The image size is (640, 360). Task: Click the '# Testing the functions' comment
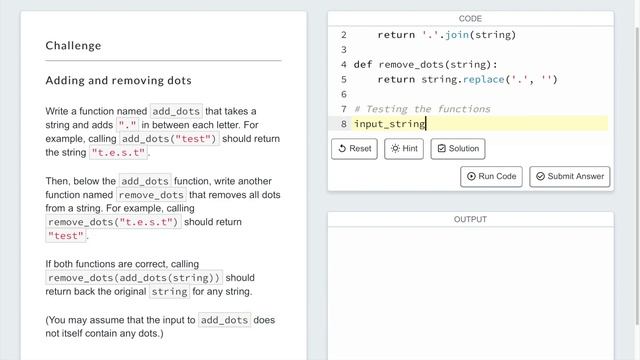click(x=422, y=109)
